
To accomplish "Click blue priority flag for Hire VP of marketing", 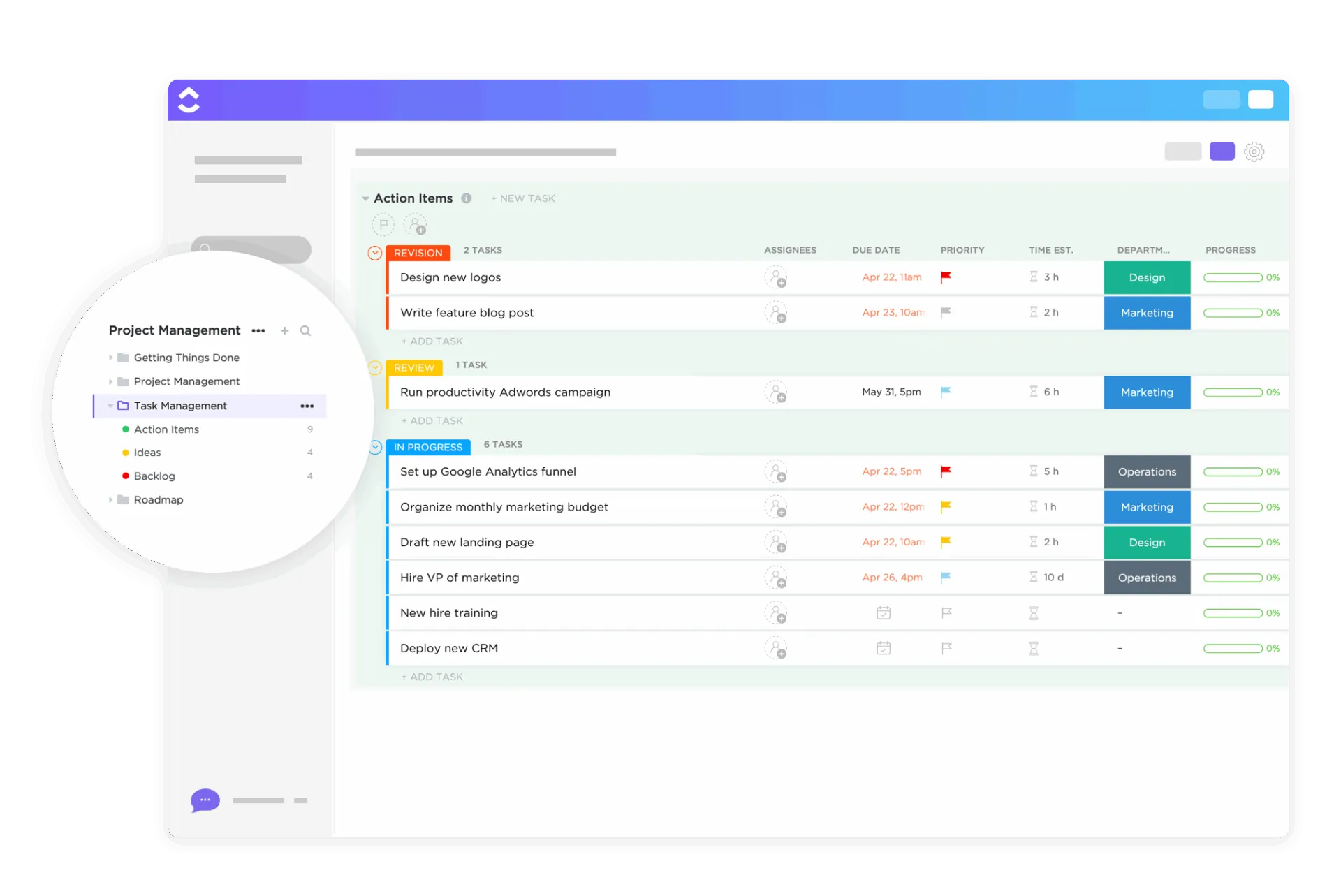I will pos(946,578).
